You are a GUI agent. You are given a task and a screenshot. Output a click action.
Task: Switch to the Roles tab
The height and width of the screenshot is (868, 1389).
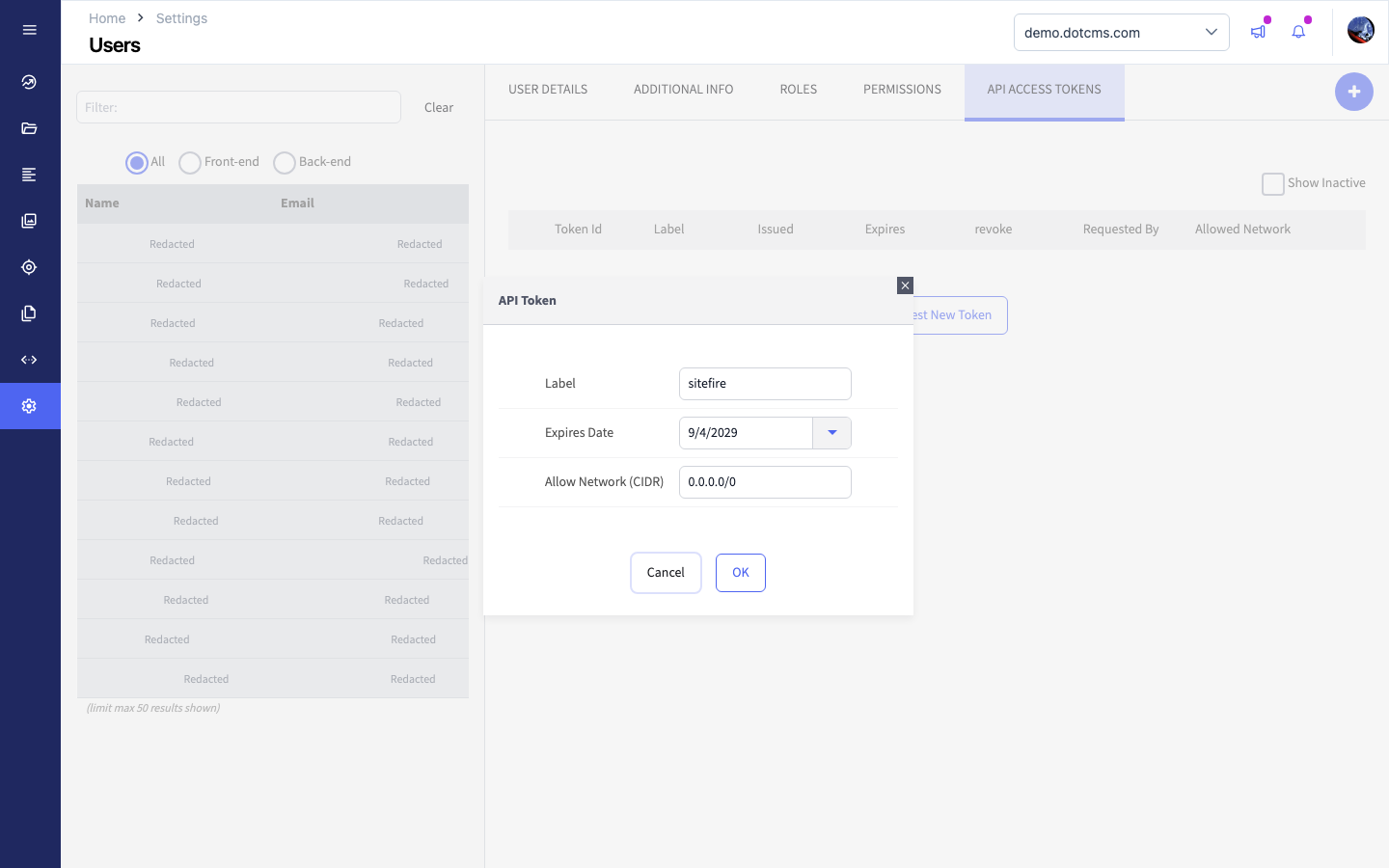coord(799,90)
